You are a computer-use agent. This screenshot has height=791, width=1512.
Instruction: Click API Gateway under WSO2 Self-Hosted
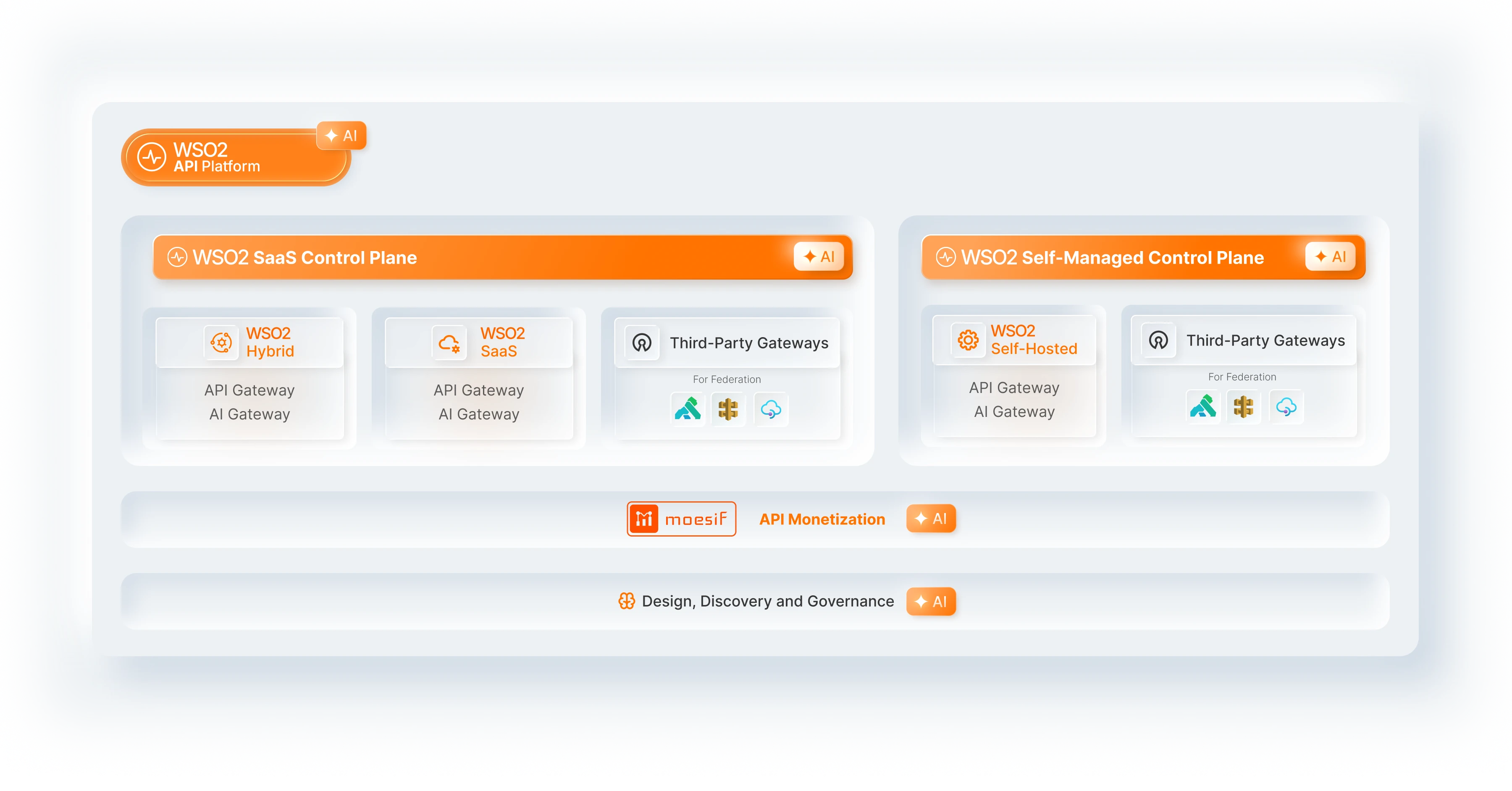(1014, 388)
